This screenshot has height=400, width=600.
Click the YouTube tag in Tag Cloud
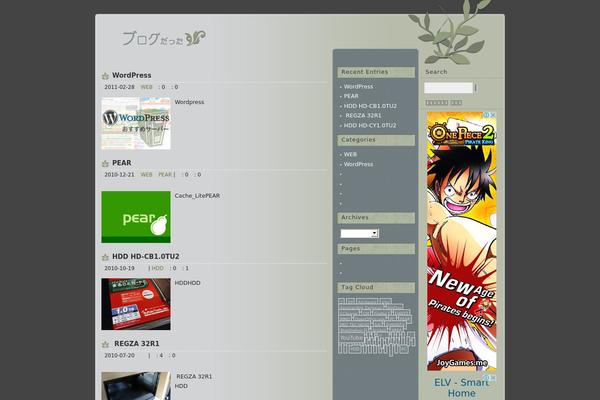click(x=351, y=338)
